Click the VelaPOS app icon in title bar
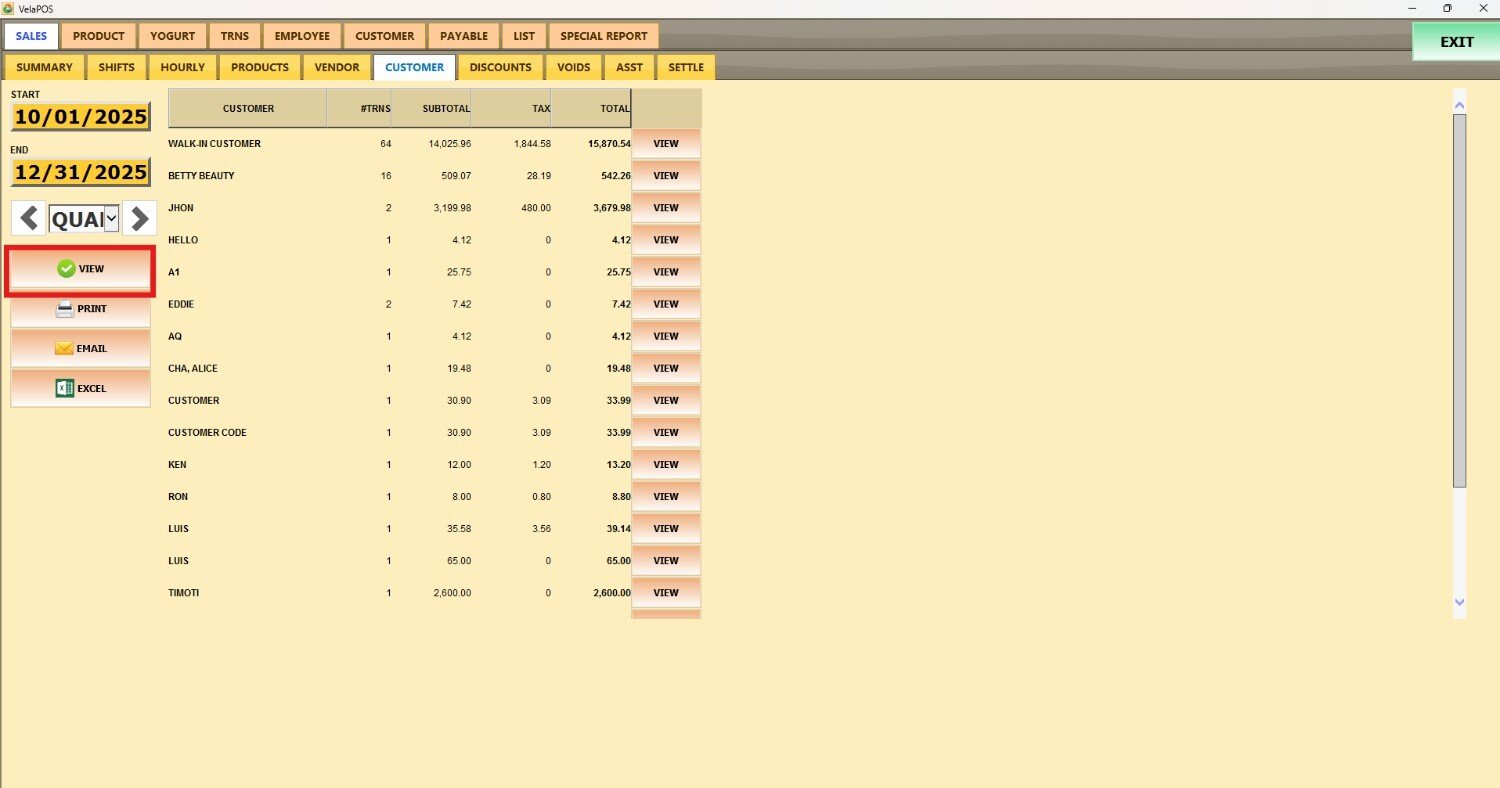Screen dimensions: 1500x788 click(9, 8)
